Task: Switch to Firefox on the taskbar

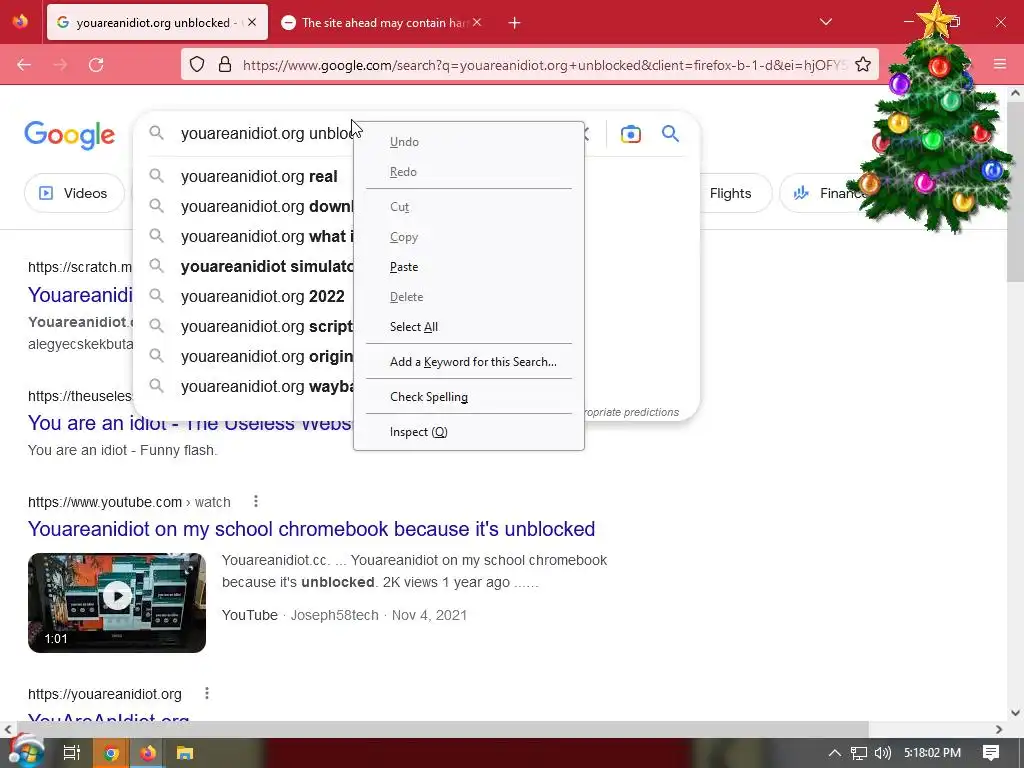Action: point(148,753)
